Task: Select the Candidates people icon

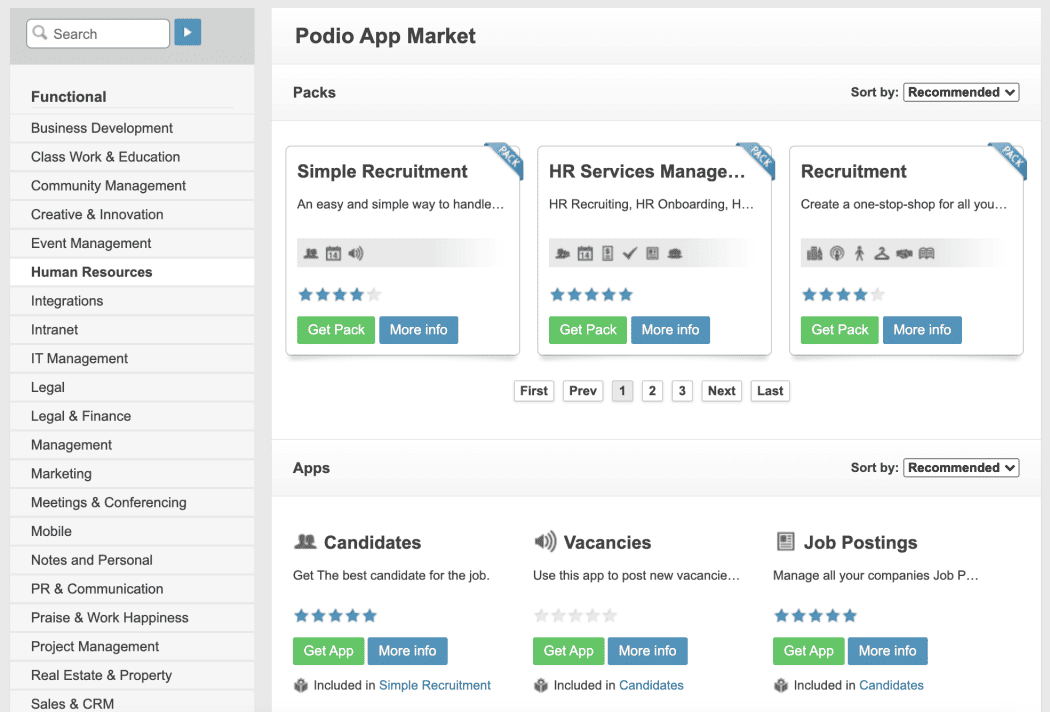Action: coord(306,542)
